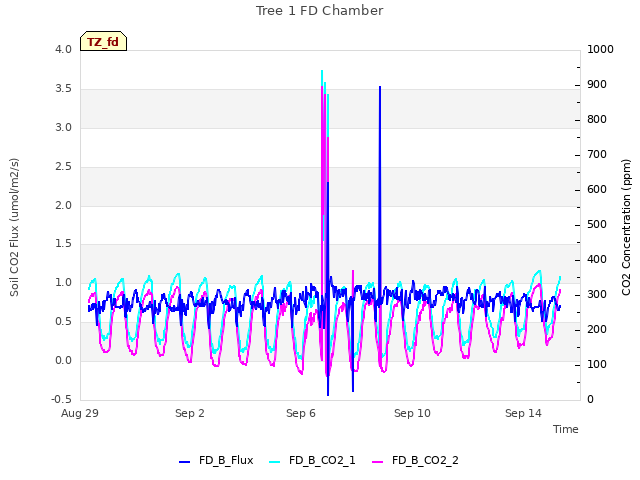Click the Sep 2 date tick label
The image size is (640, 480).
(190, 413)
